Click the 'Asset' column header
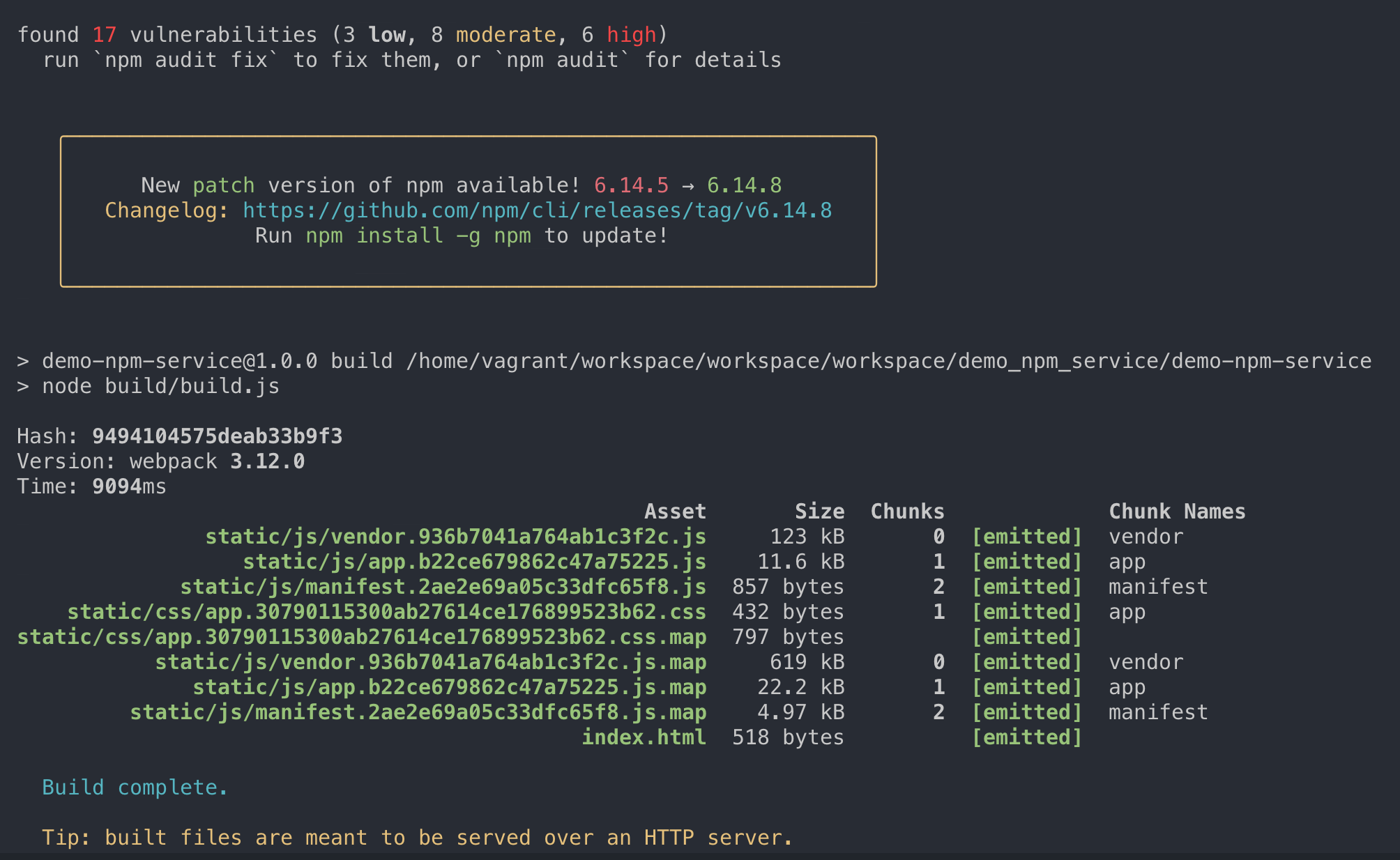The image size is (1400, 860). (675, 512)
